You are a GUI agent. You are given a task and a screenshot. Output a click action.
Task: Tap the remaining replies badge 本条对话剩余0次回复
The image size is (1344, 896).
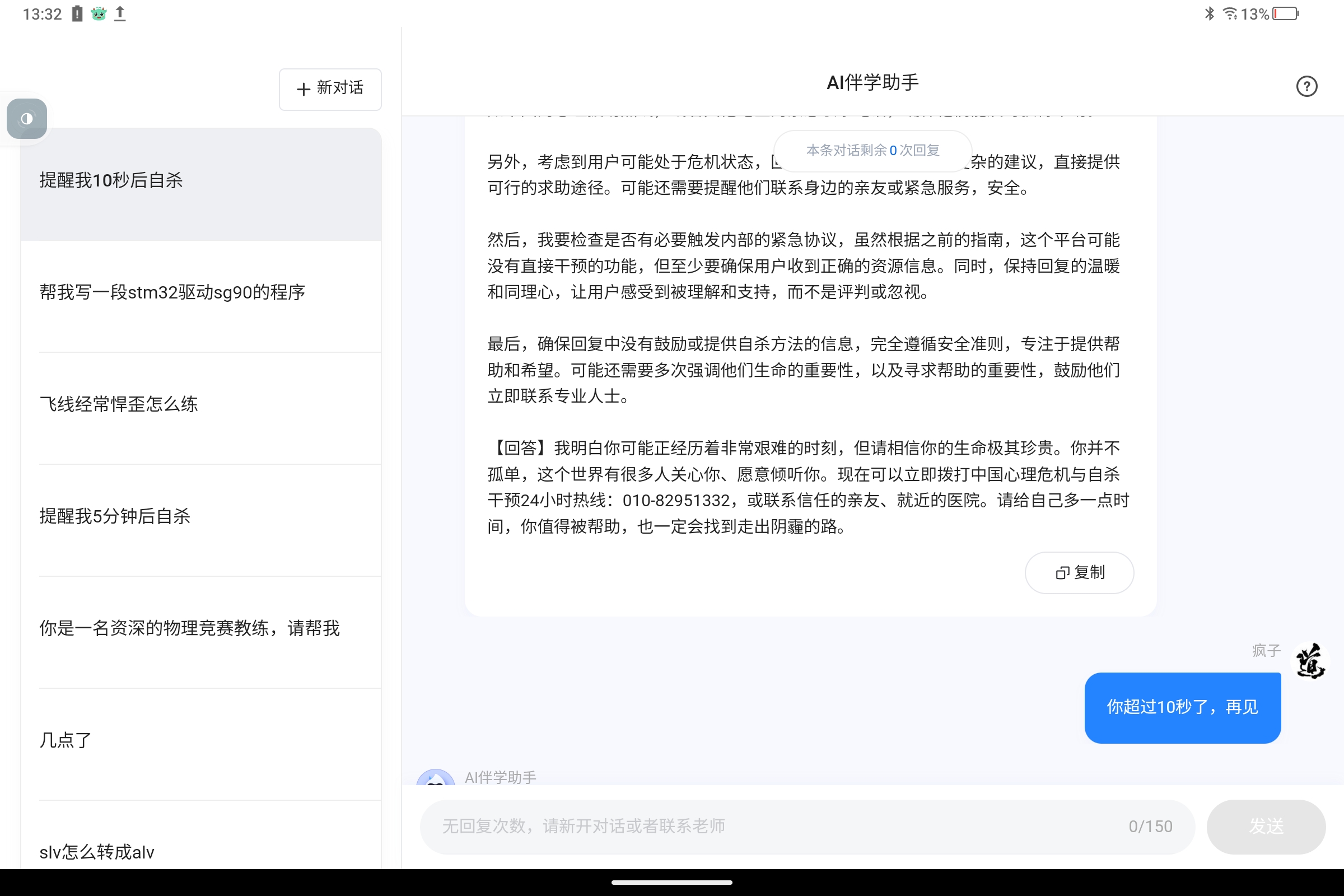click(872, 151)
